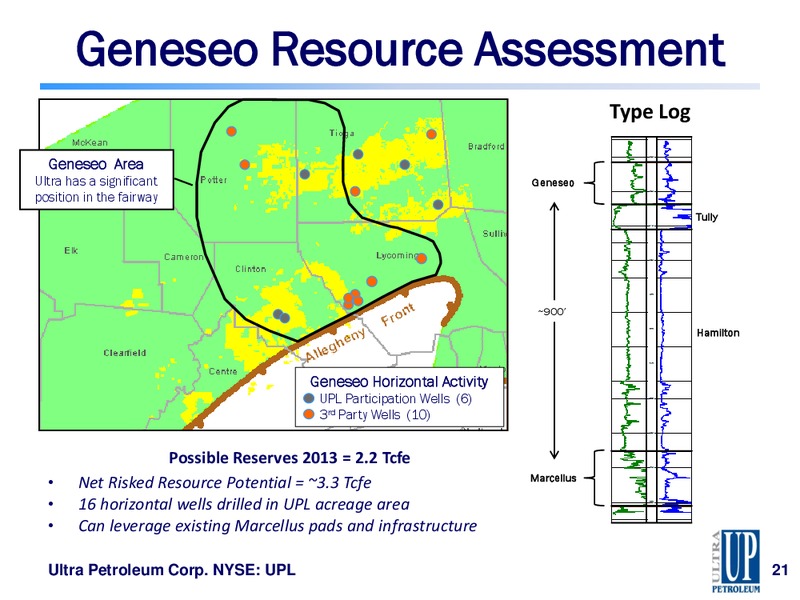Click the Marcellus formation label

click(x=553, y=478)
